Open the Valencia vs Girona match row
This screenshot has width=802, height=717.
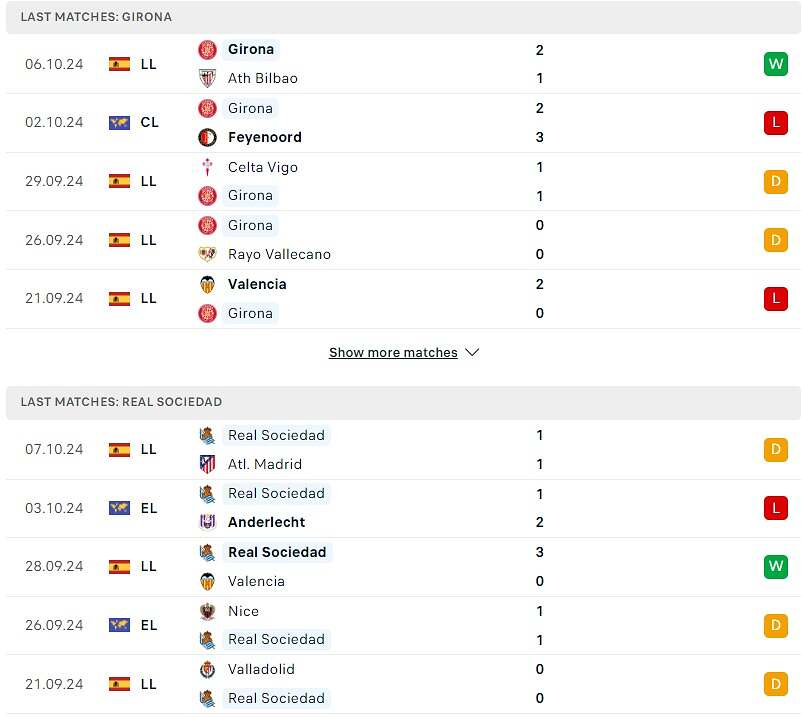[x=400, y=298]
